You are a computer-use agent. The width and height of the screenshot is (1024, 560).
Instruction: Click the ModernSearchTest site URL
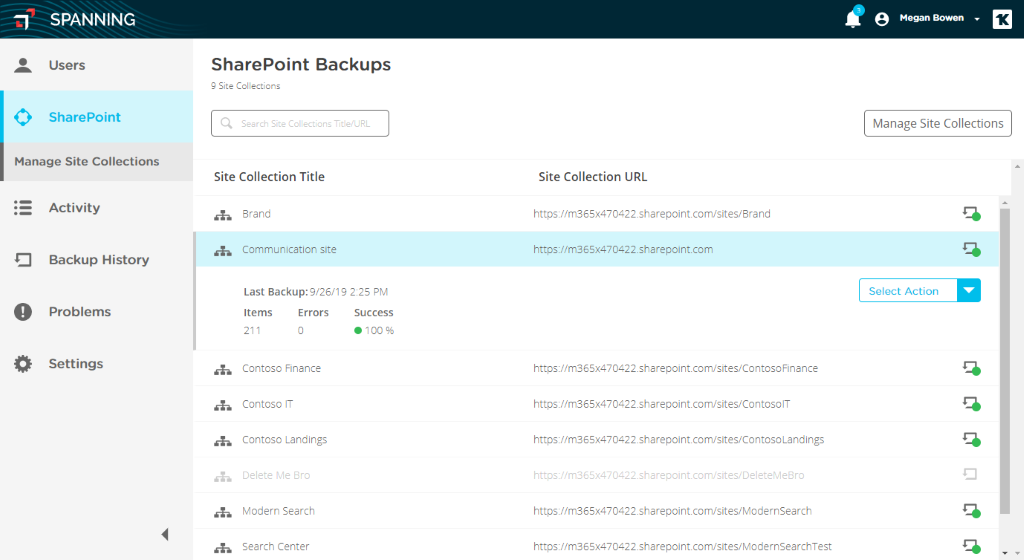pyautogui.click(x=682, y=546)
